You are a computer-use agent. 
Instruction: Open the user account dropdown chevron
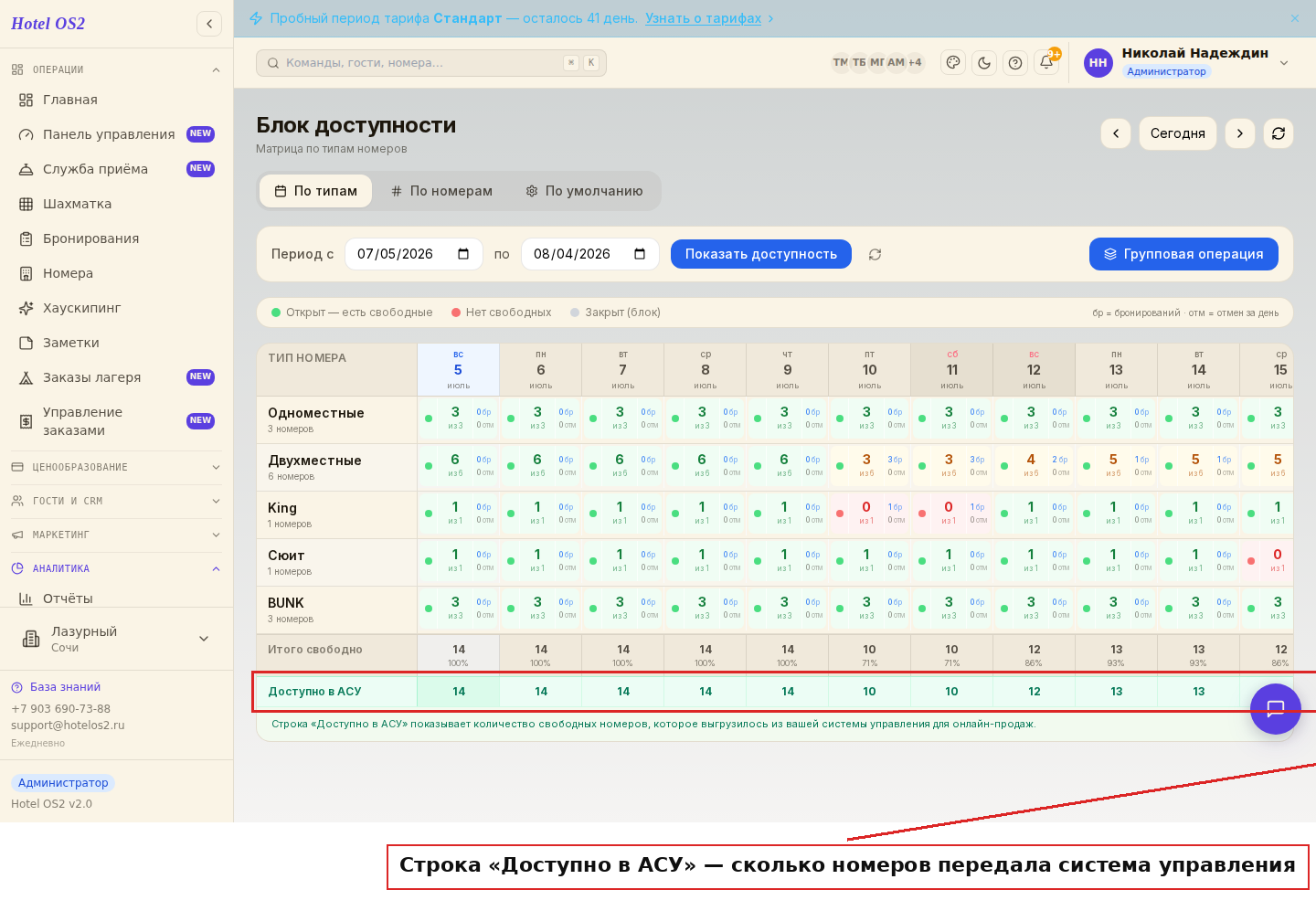click(x=1283, y=63)
